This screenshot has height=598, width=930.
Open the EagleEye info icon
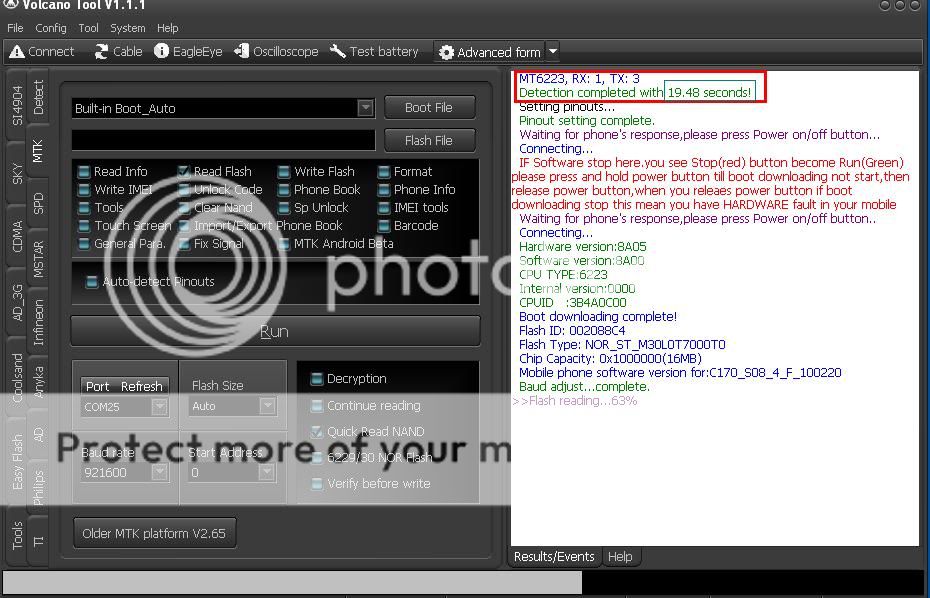click(161, 51)
